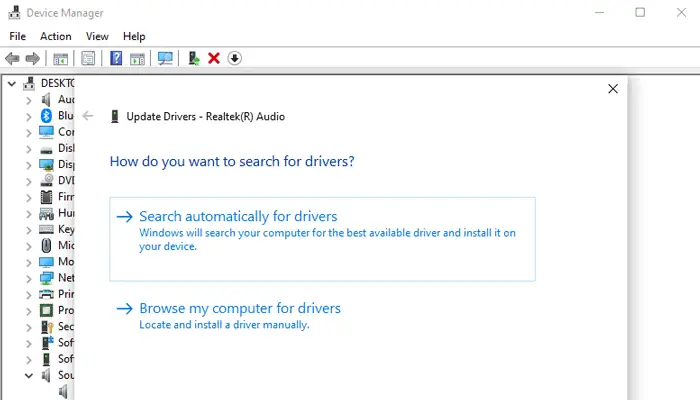This screenshot has width=700, height=400.
Task: Click the Back arrow toolbar icon
Action: click(12, 58)
